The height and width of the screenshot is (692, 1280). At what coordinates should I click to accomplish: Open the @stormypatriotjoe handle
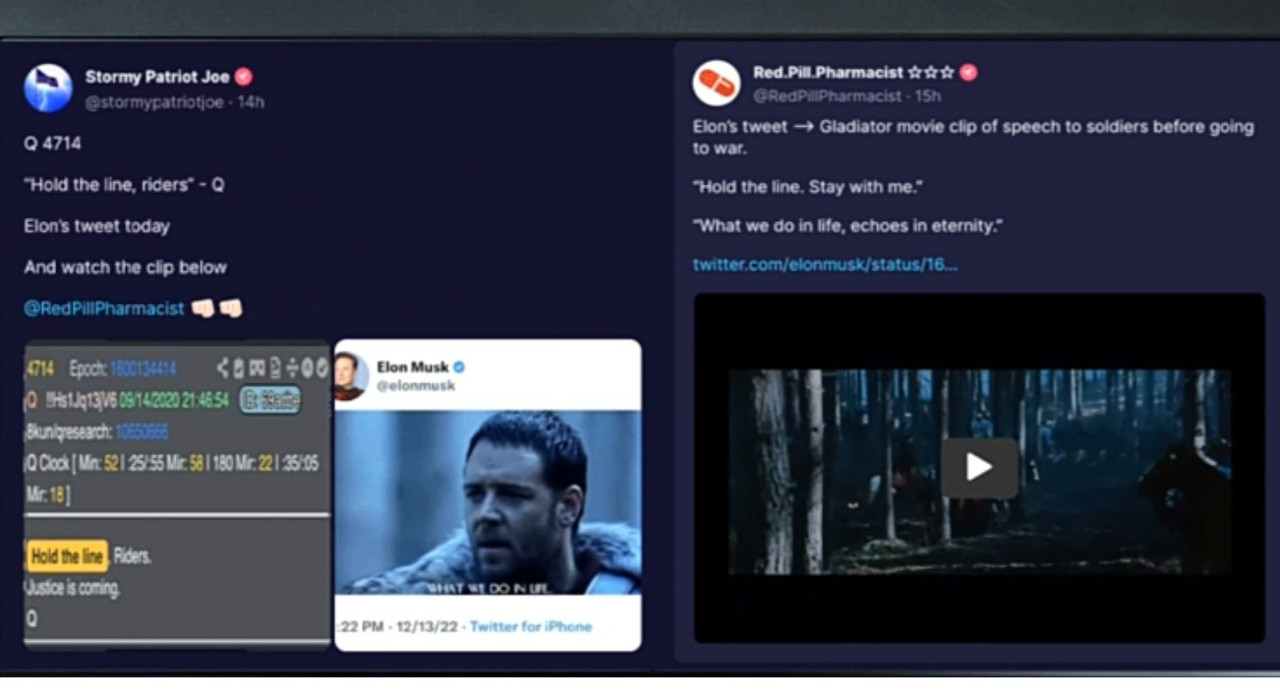click(x=154, y=102)
